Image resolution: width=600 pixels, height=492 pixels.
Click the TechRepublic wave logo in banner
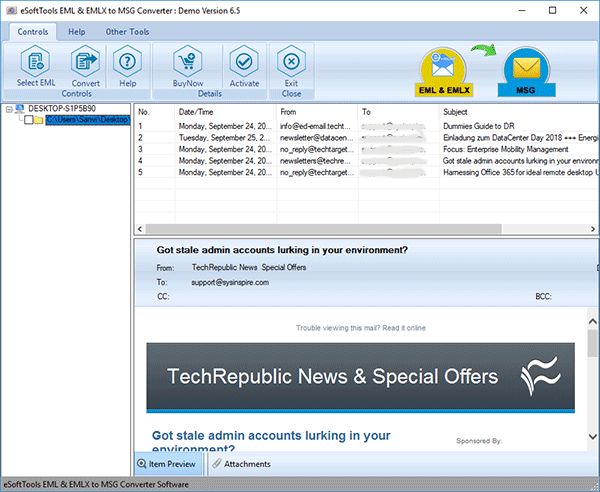(x=540, y=376)
